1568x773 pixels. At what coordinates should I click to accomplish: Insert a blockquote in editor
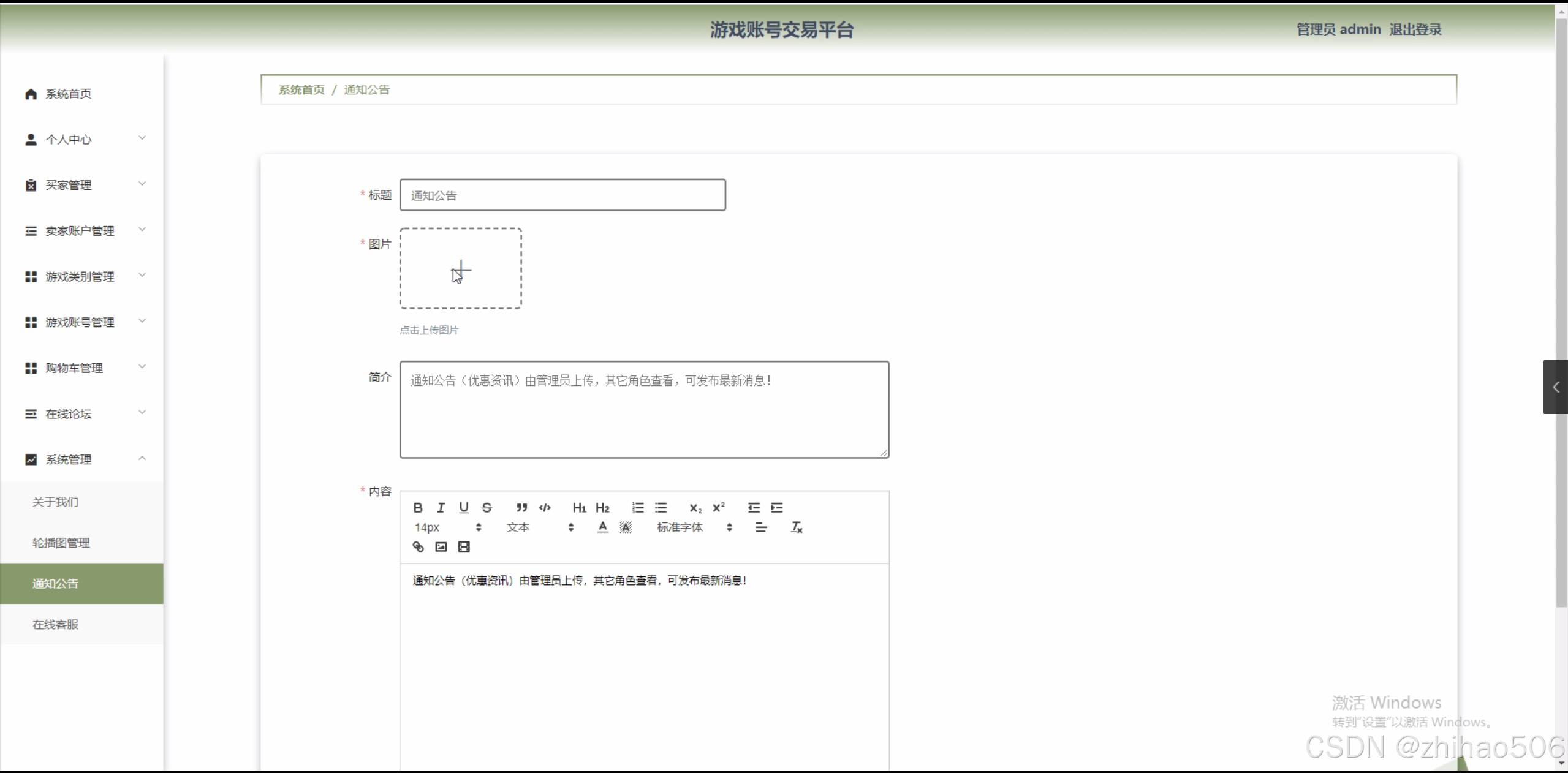pos(521,508)
